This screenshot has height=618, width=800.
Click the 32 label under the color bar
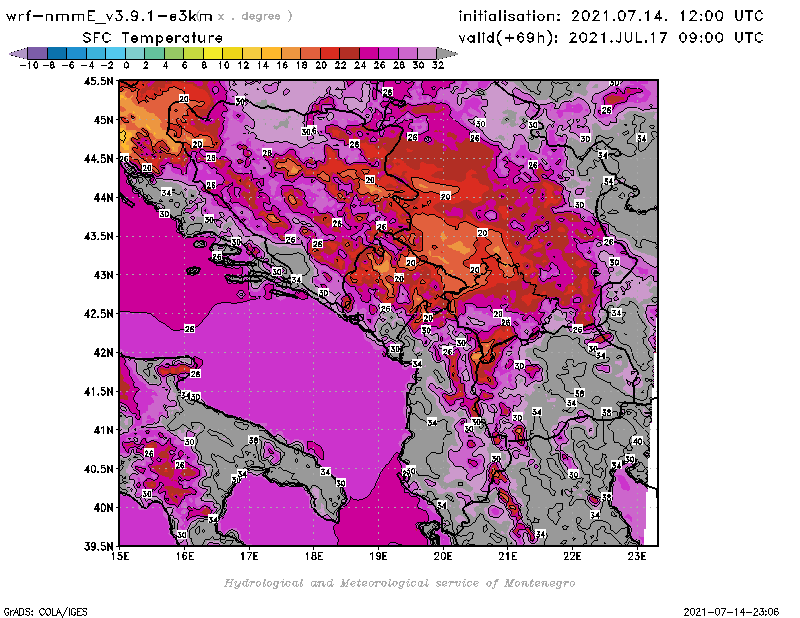(438, 66)
